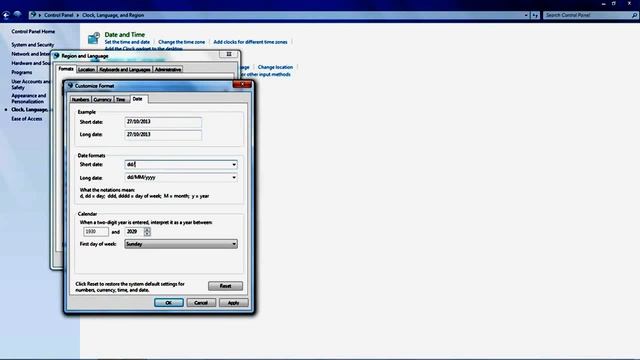Image resolution: width=640 pixels, height=360 pixels.
Task: Click the address bar refresh button
Action: point(535,15)
